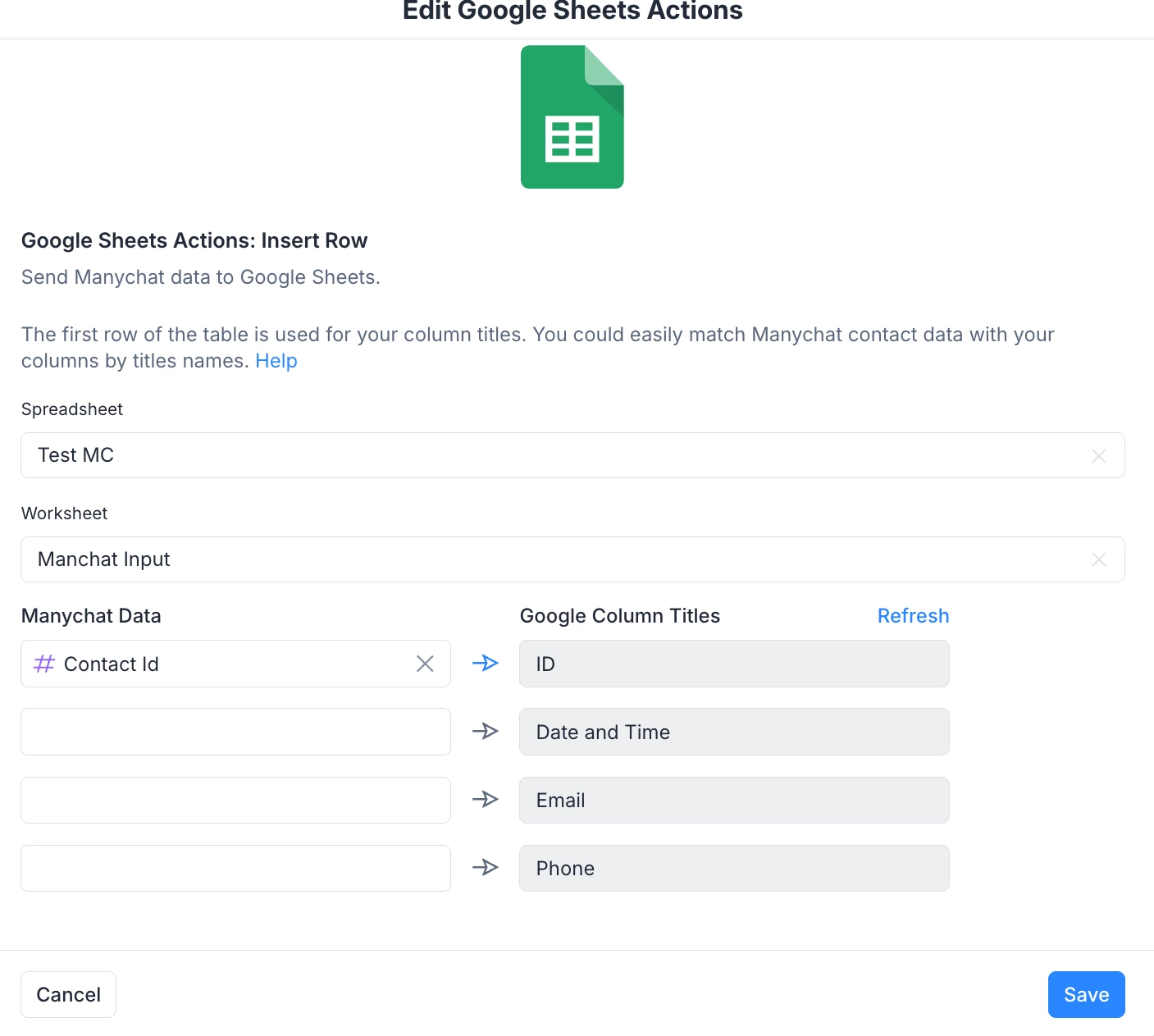Click the hash icon in Contact Id

[44, 664]
